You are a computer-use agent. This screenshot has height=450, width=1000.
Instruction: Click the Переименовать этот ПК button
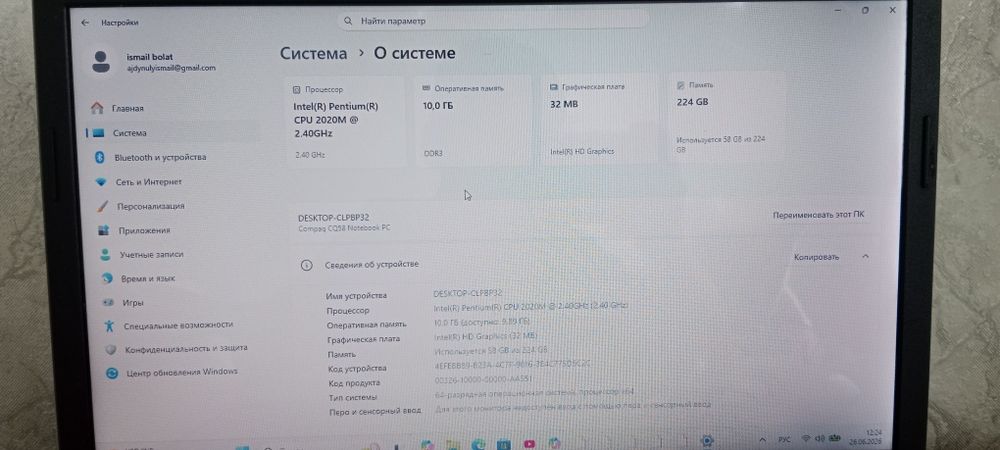tap(819, 215)
